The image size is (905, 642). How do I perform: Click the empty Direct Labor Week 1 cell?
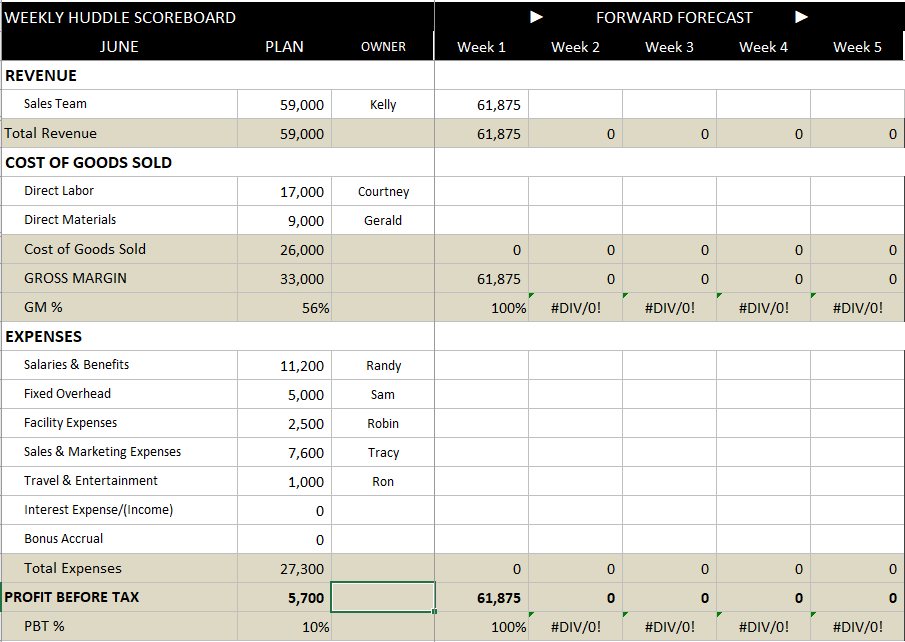pyautogui.click(x=481, y=192)
